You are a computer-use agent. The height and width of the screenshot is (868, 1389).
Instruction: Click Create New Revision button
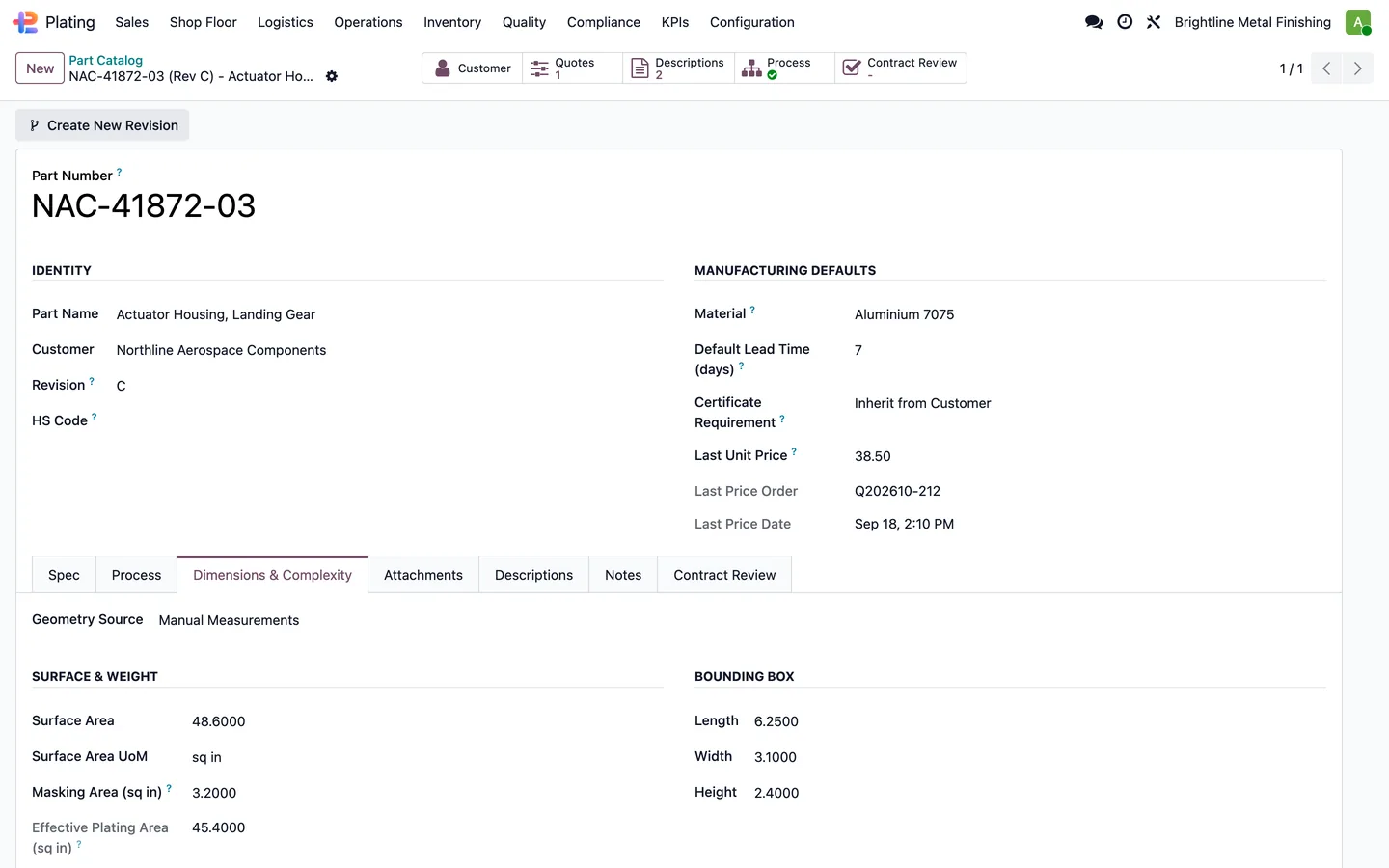click(102, 125)
